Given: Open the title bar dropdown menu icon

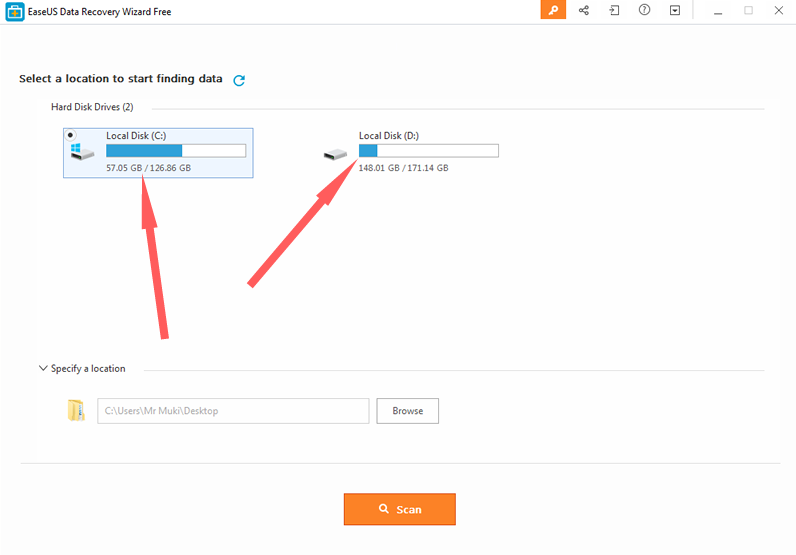Looking at the screenshot, I should tap(675, 10).
